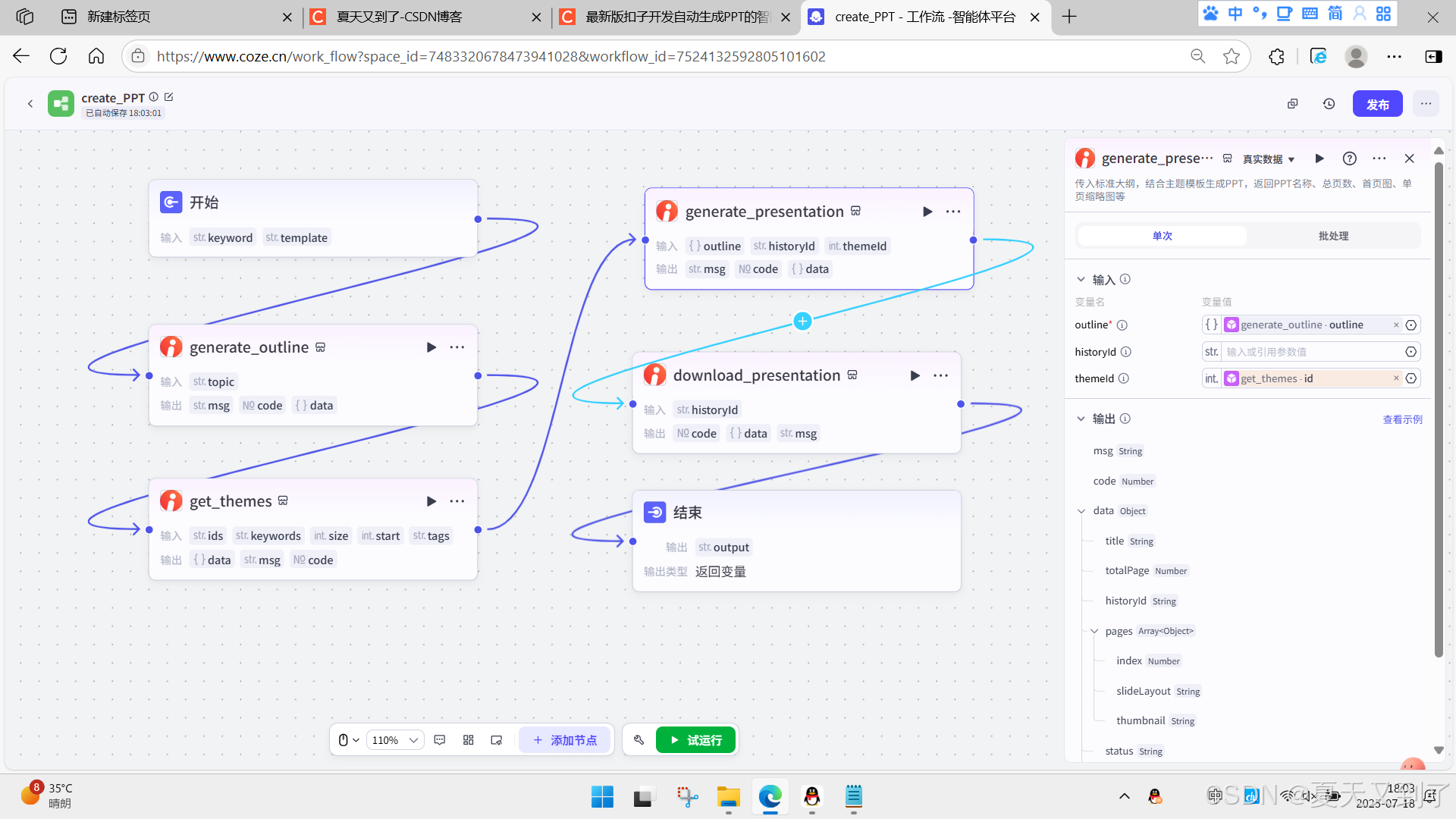
Task: Collapse the pages Array tree item
Action: (1094, 631)
